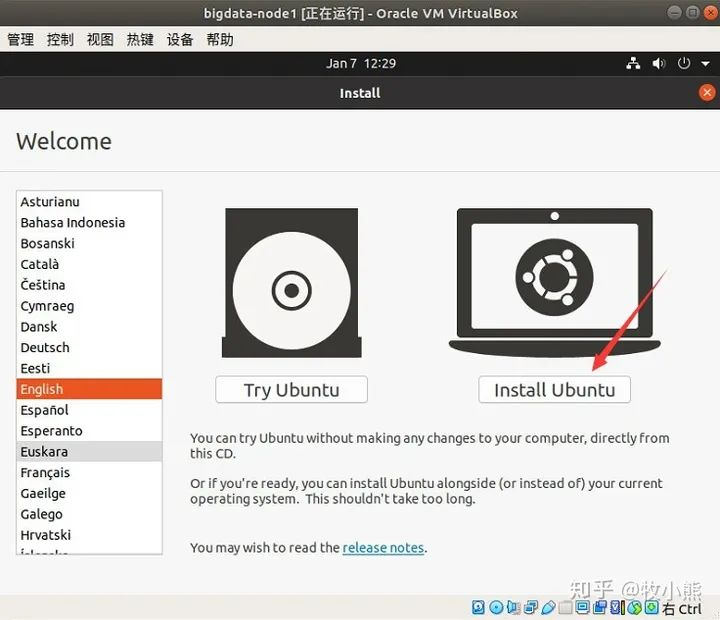Click the recording status icon
The image size is (720, 620).
(x=600, y=607)
